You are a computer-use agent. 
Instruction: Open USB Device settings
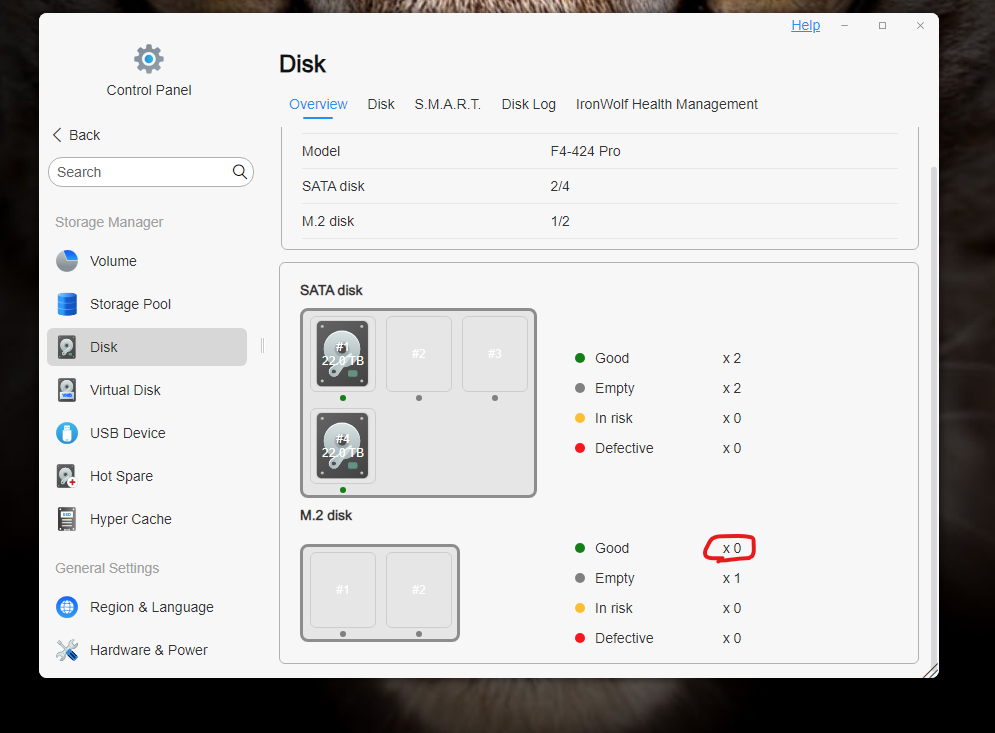pyautogui.click(x=147, y=433)
